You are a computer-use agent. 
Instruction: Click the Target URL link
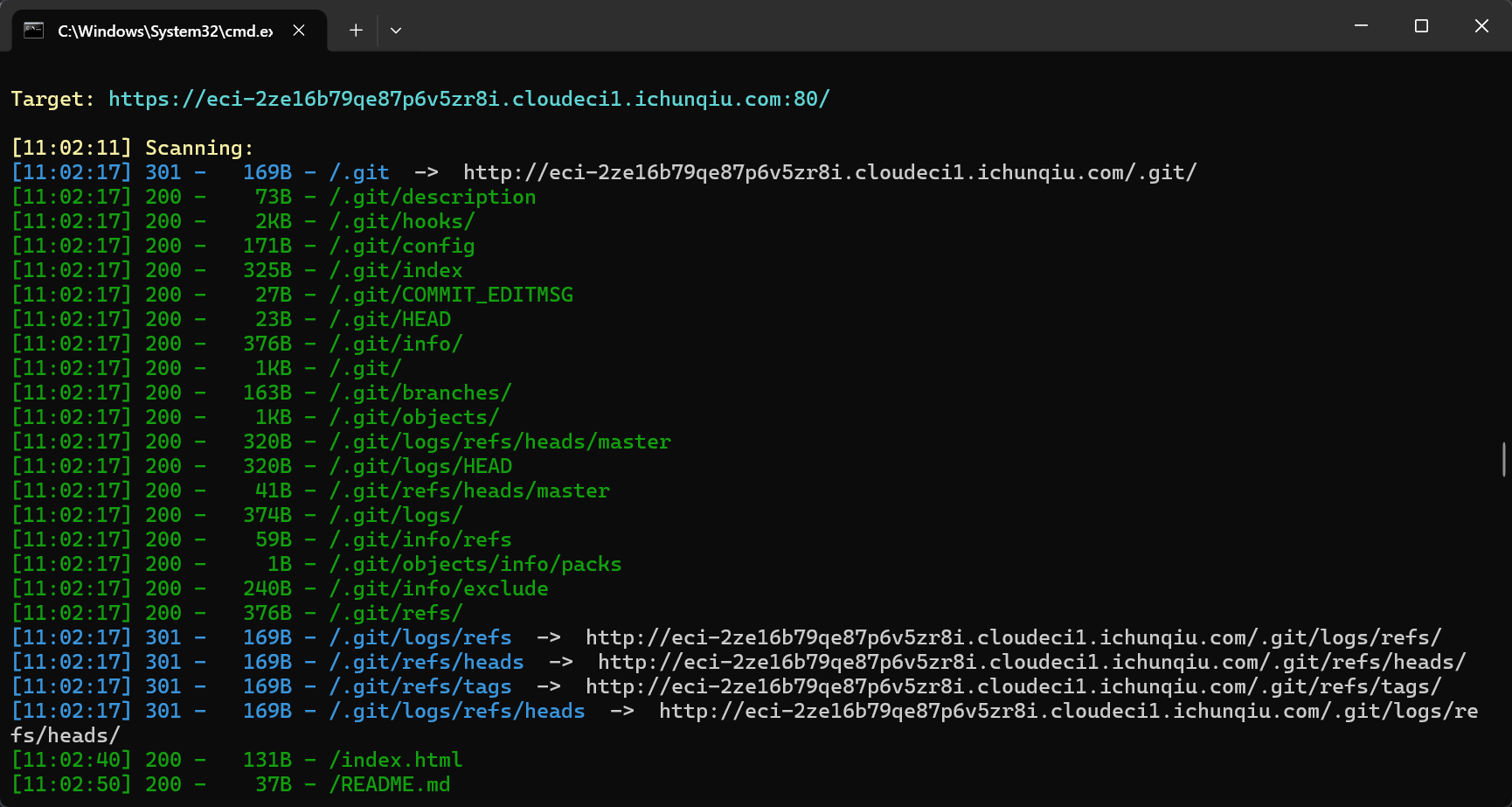click(x=469, y=99)
